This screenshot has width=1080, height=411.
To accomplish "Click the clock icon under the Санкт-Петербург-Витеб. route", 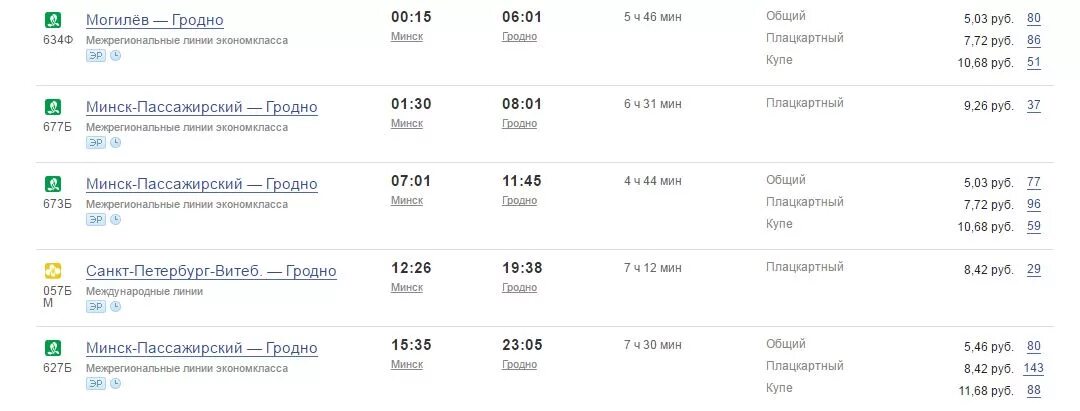I will (x=116, y=306).
